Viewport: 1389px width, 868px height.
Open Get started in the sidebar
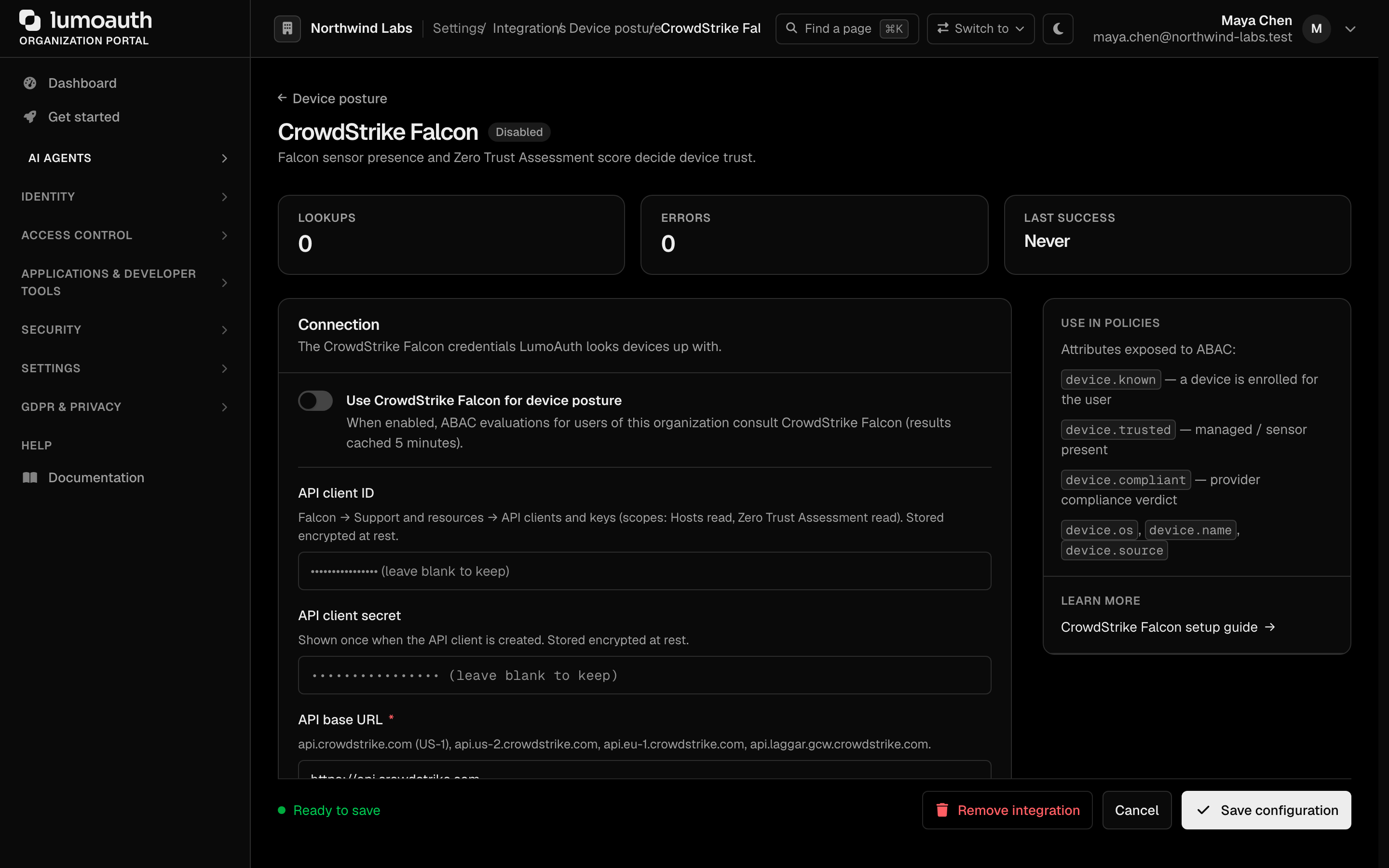pos(125,117)
